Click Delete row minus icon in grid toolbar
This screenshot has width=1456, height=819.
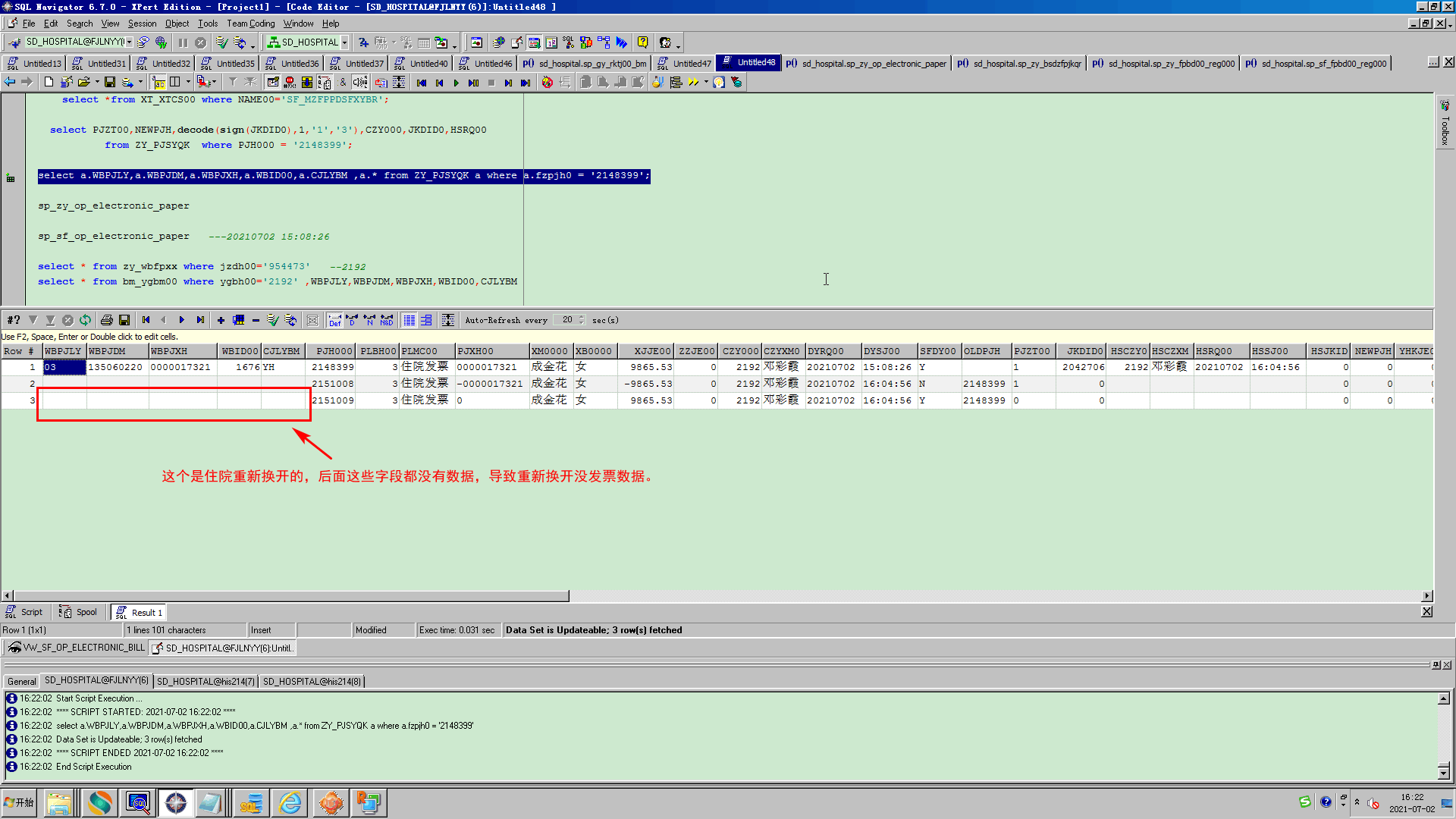tap(256, 320)
